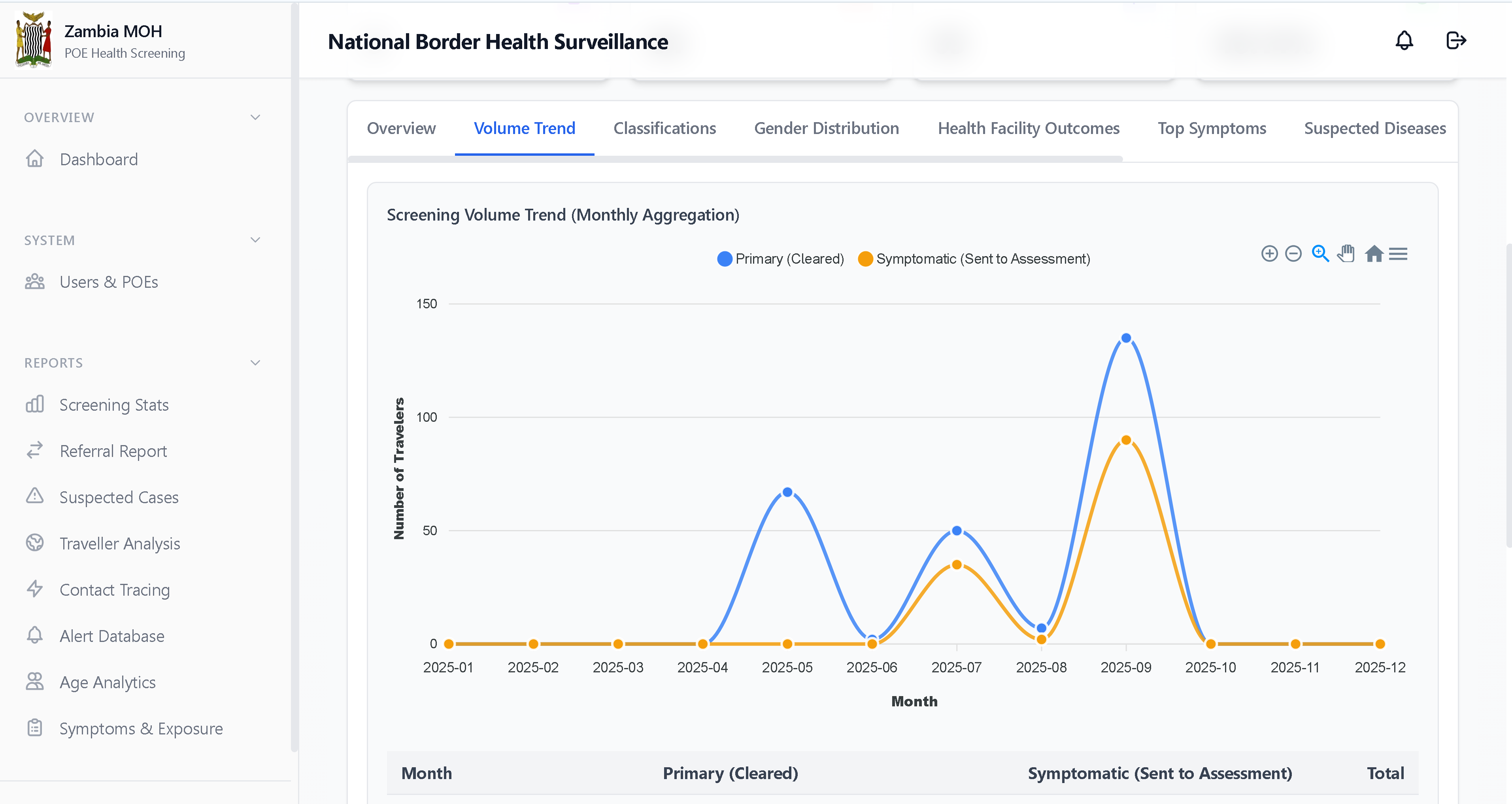Open the chart hamburger export menu

[1399, 253]
